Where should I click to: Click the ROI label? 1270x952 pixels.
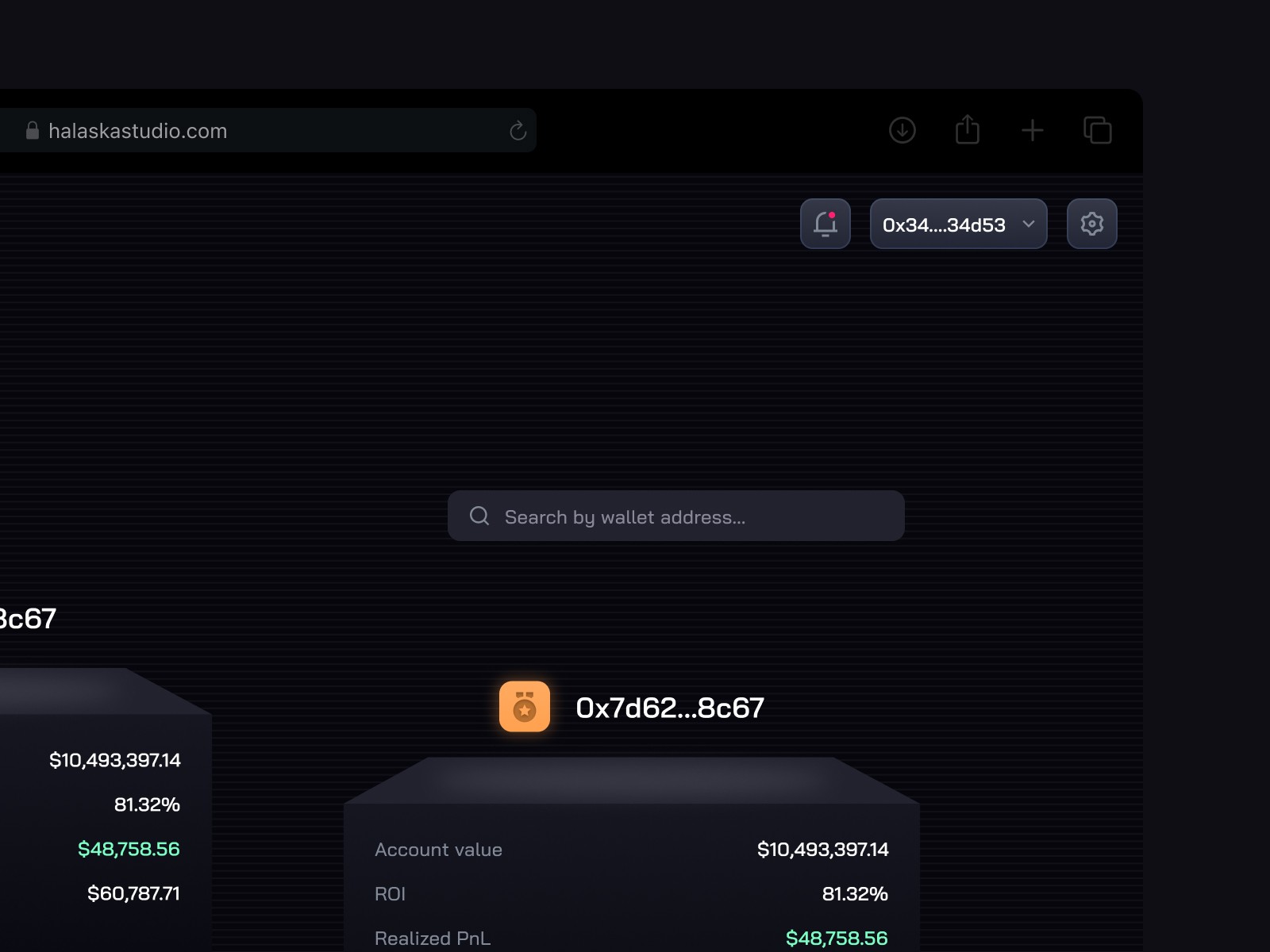coord(390,894)
